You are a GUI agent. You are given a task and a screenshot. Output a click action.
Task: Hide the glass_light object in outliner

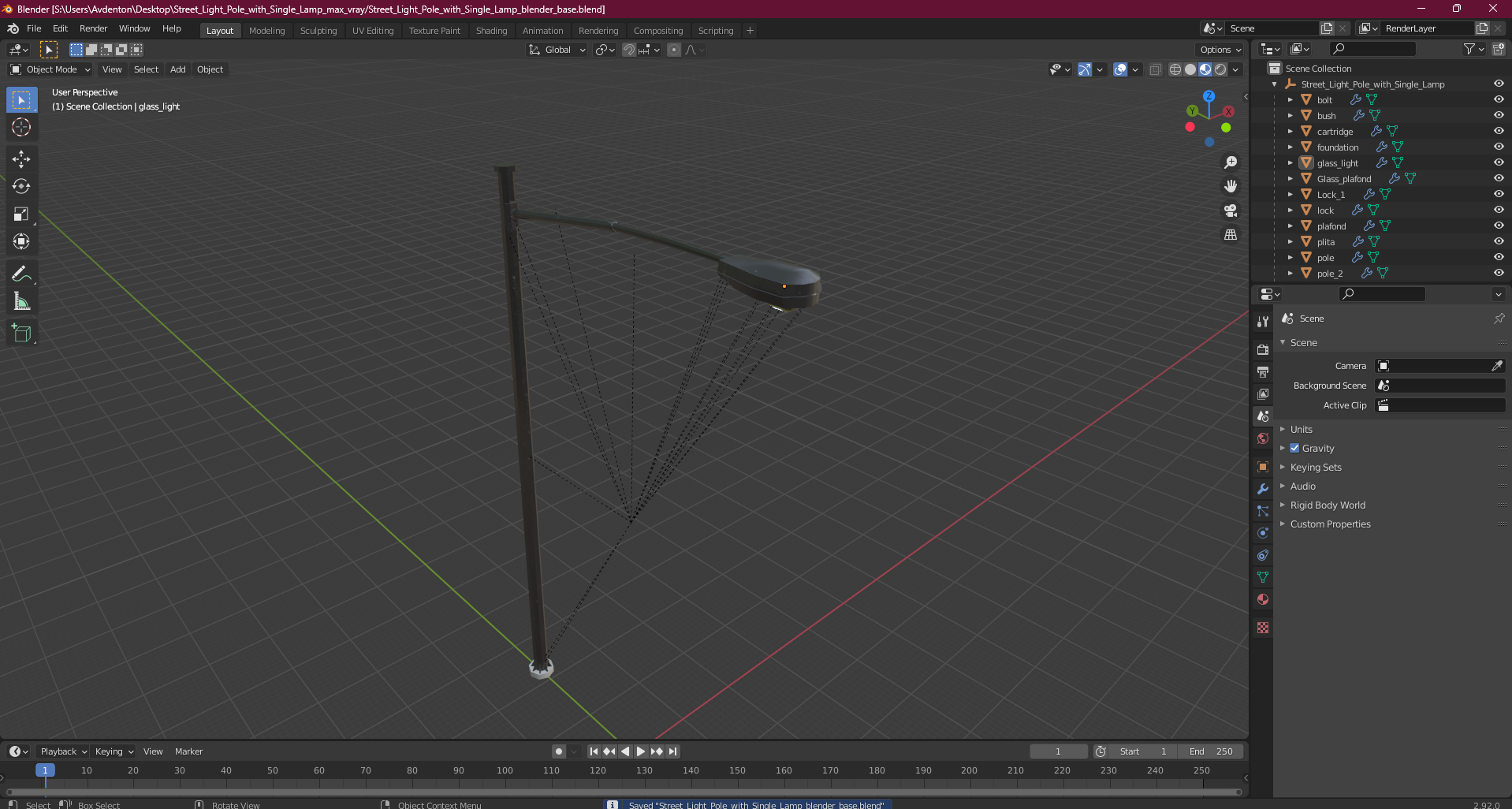coord(1498,163)
